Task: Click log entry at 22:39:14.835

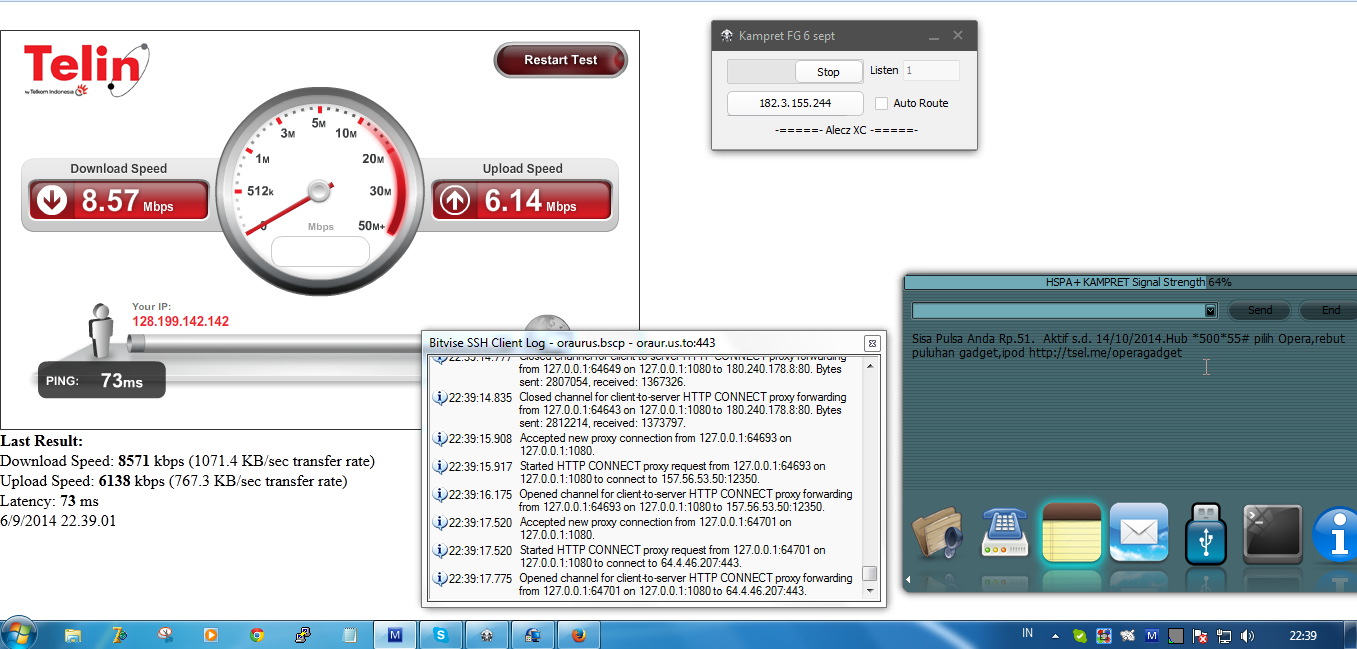Action: point(644,410)
